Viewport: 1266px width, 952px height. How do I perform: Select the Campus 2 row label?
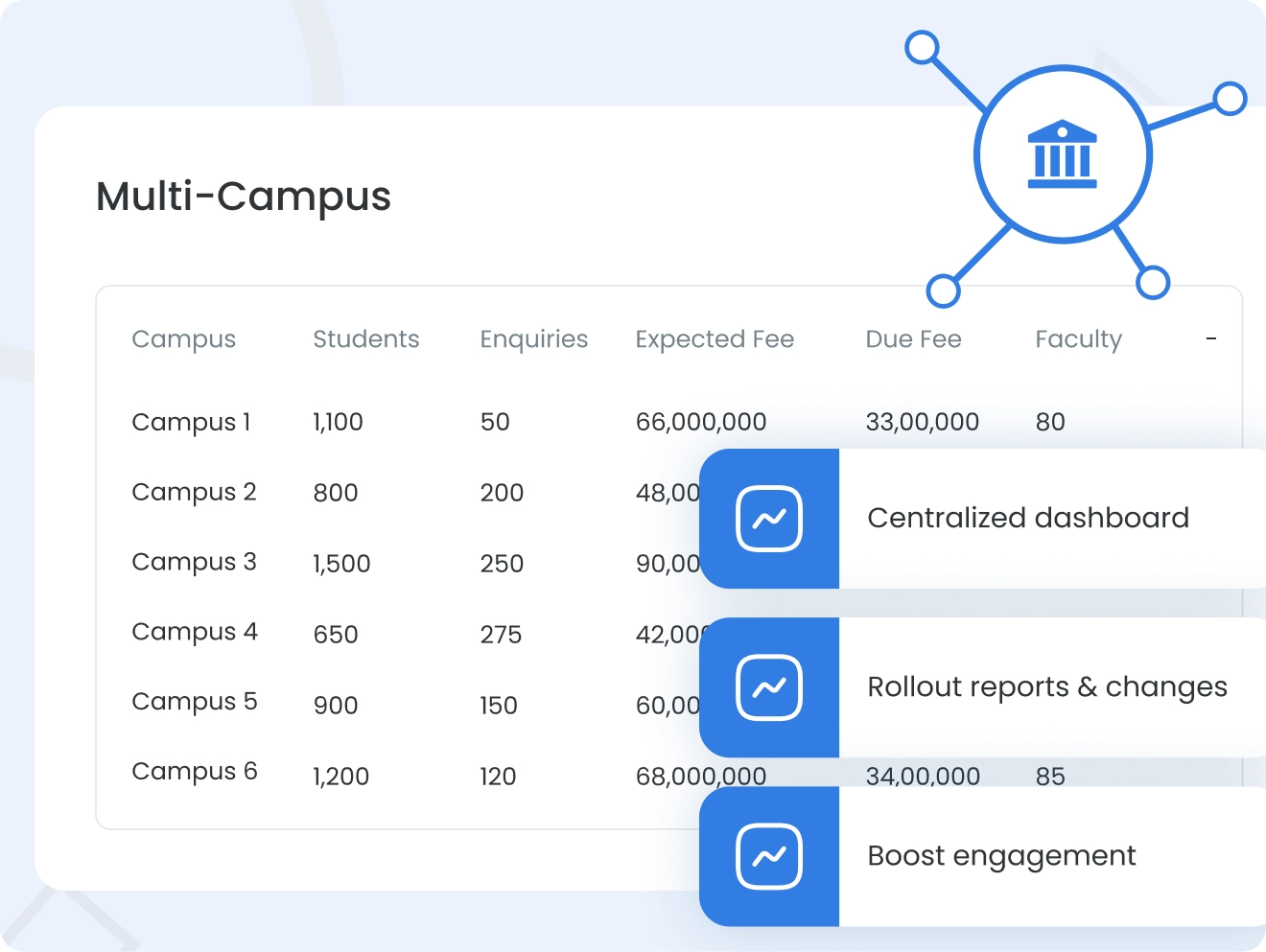(x=194, y=492)
